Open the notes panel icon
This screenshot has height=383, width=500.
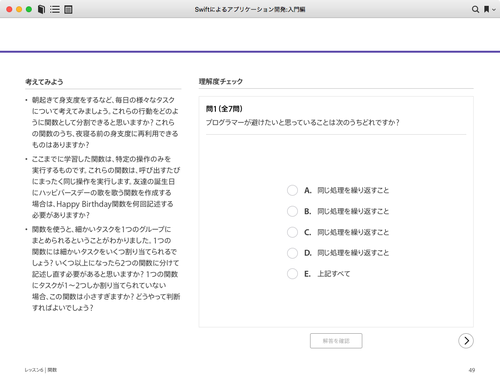pyautogui.click(x=68, y=9)
